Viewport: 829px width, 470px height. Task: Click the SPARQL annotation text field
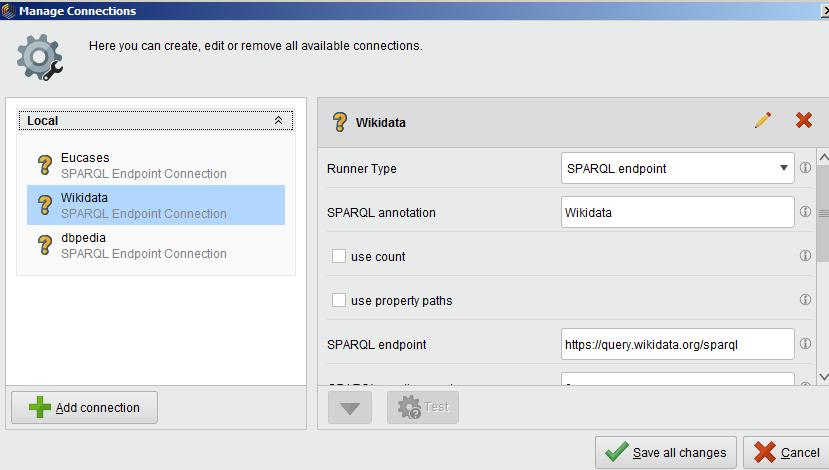click(x=677, y=212)
